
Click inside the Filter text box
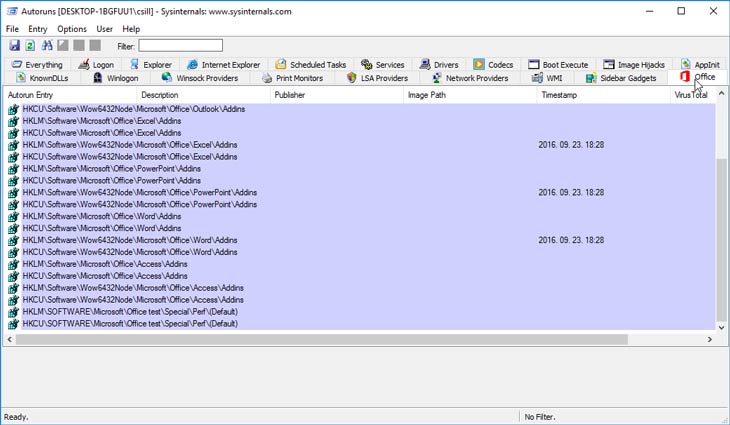pyautogui.click(x=180, y=46)
